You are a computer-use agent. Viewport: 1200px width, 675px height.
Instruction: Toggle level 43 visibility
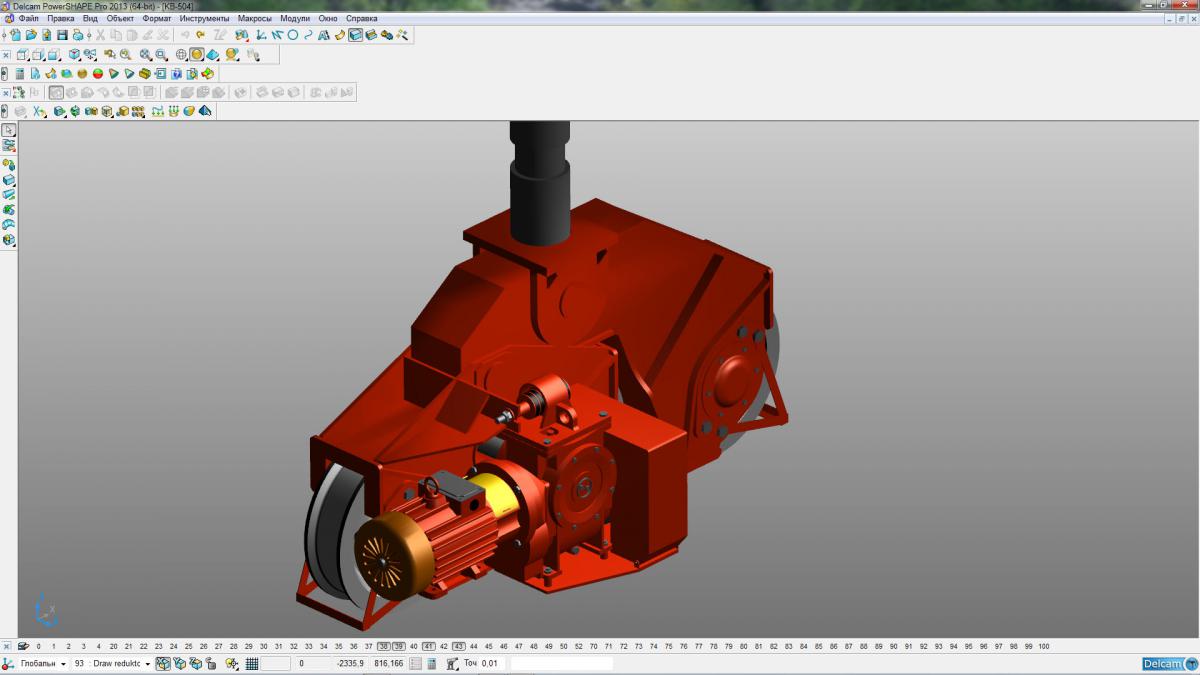pyautogui.click(x=459, y=646)
